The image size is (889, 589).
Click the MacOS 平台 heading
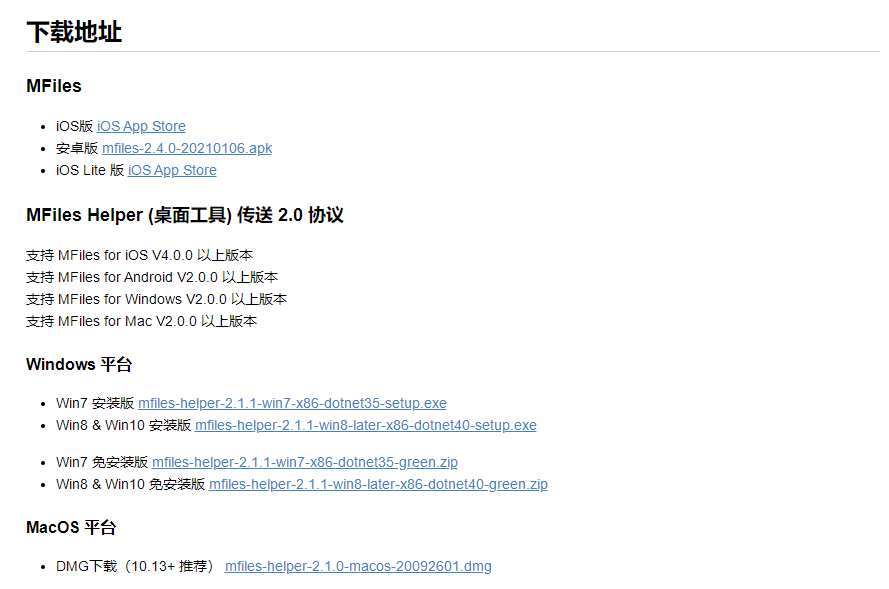(x=71, y=527)
